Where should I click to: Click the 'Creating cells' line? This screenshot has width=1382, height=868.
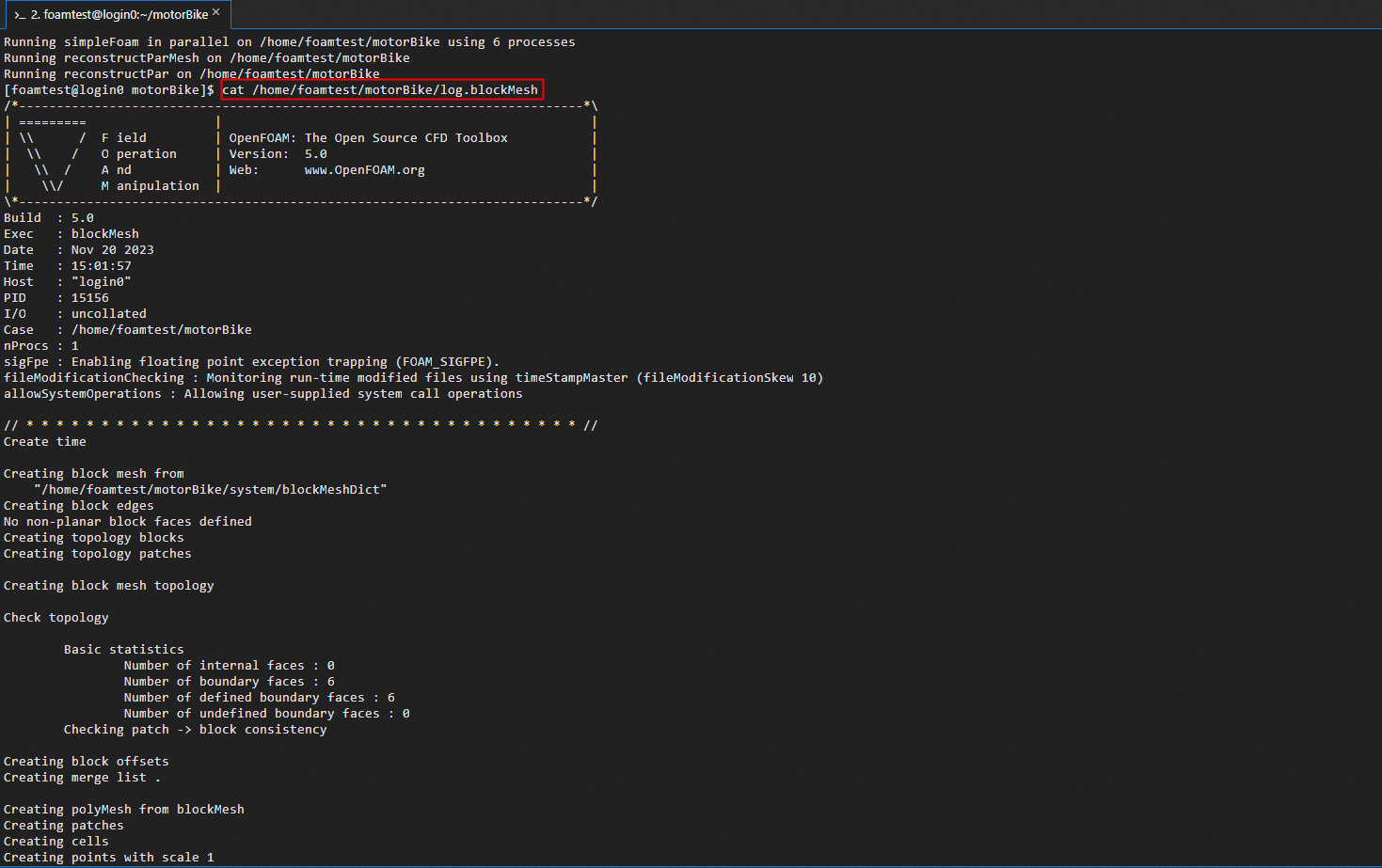point(56,842)
